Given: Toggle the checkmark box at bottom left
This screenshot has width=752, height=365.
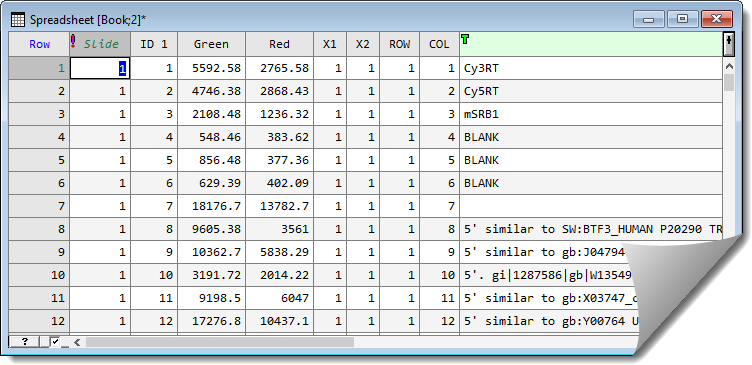Looking at the screenshot, I should pyautogui.click(x=55, y=341).
